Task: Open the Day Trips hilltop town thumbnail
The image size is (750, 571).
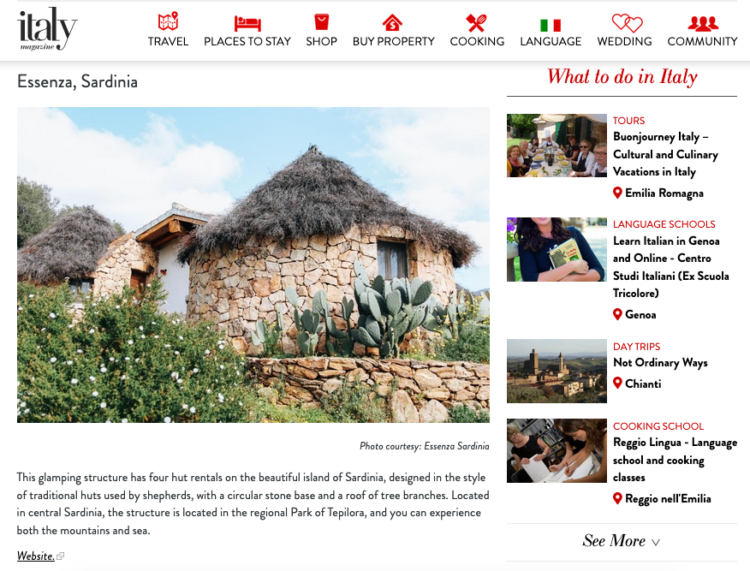Action: click(x=556, y=371)
